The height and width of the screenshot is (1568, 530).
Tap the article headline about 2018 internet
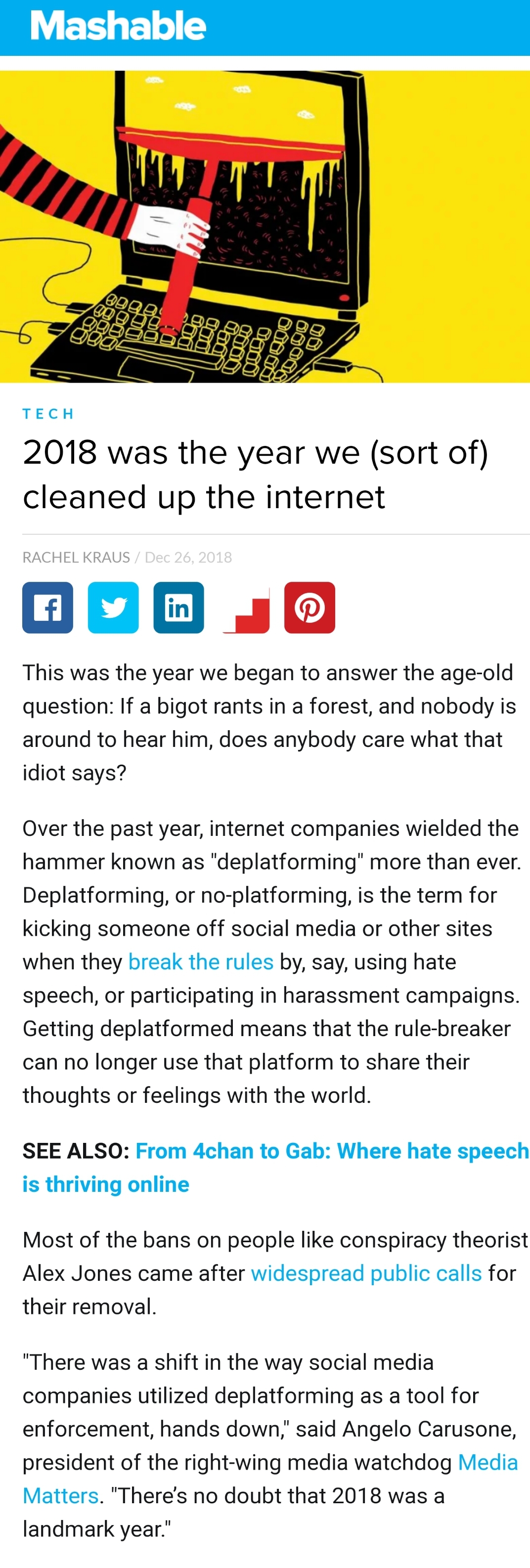click(x=256, y=474)
